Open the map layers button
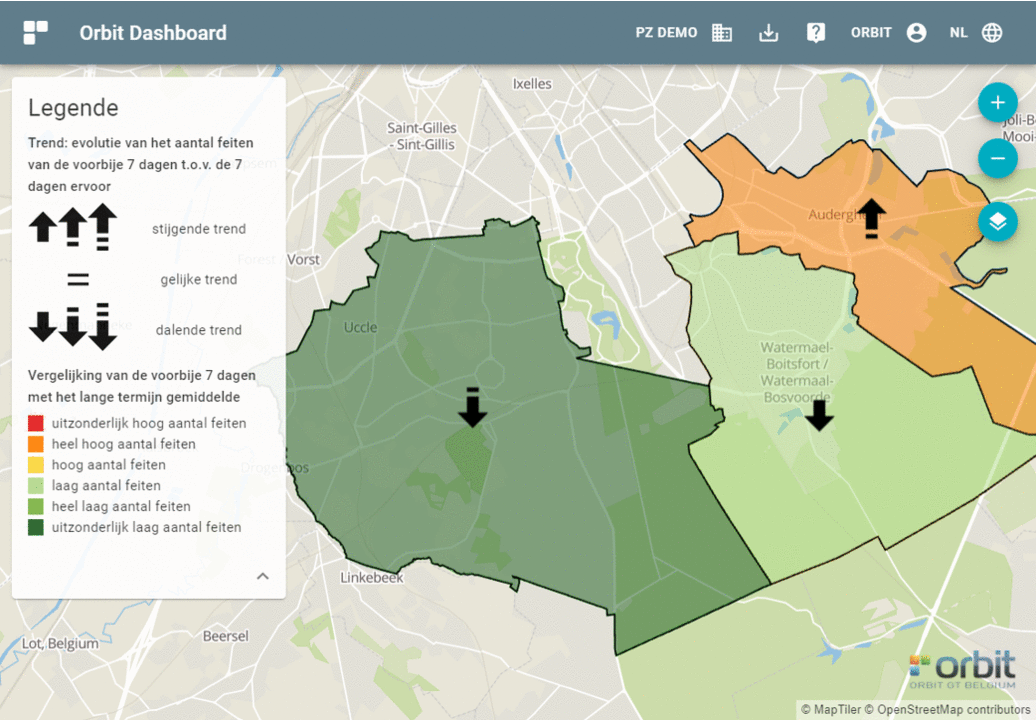The image size is (1036, 720). tap(997, 221)
